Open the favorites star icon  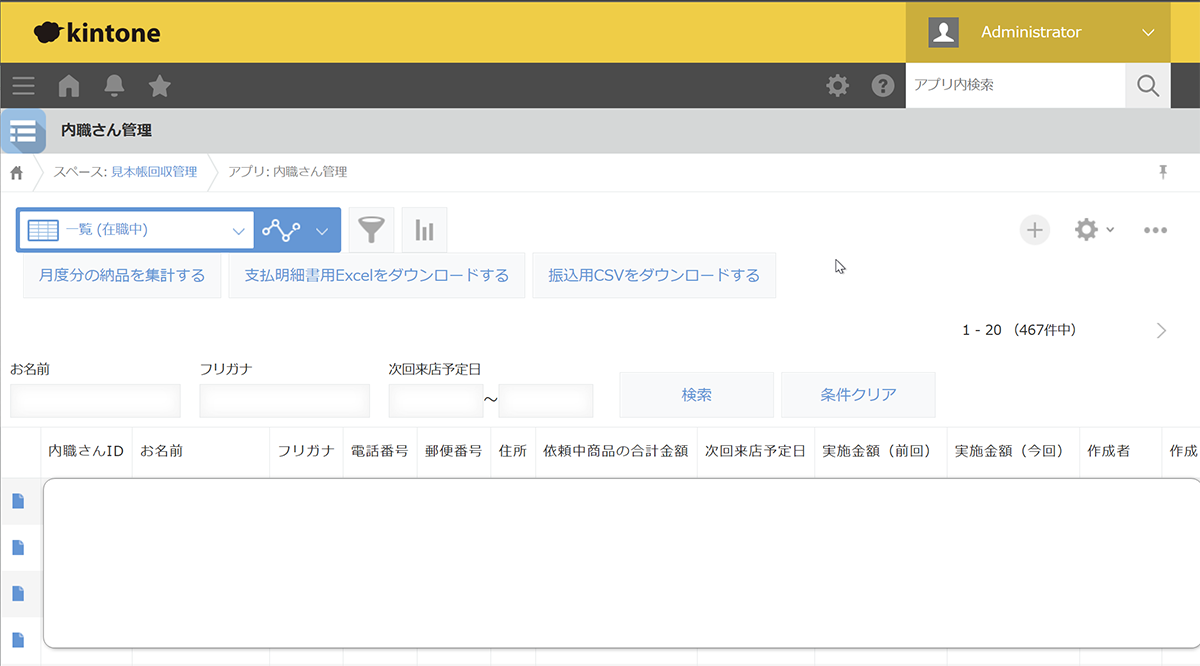click(160, 86)
